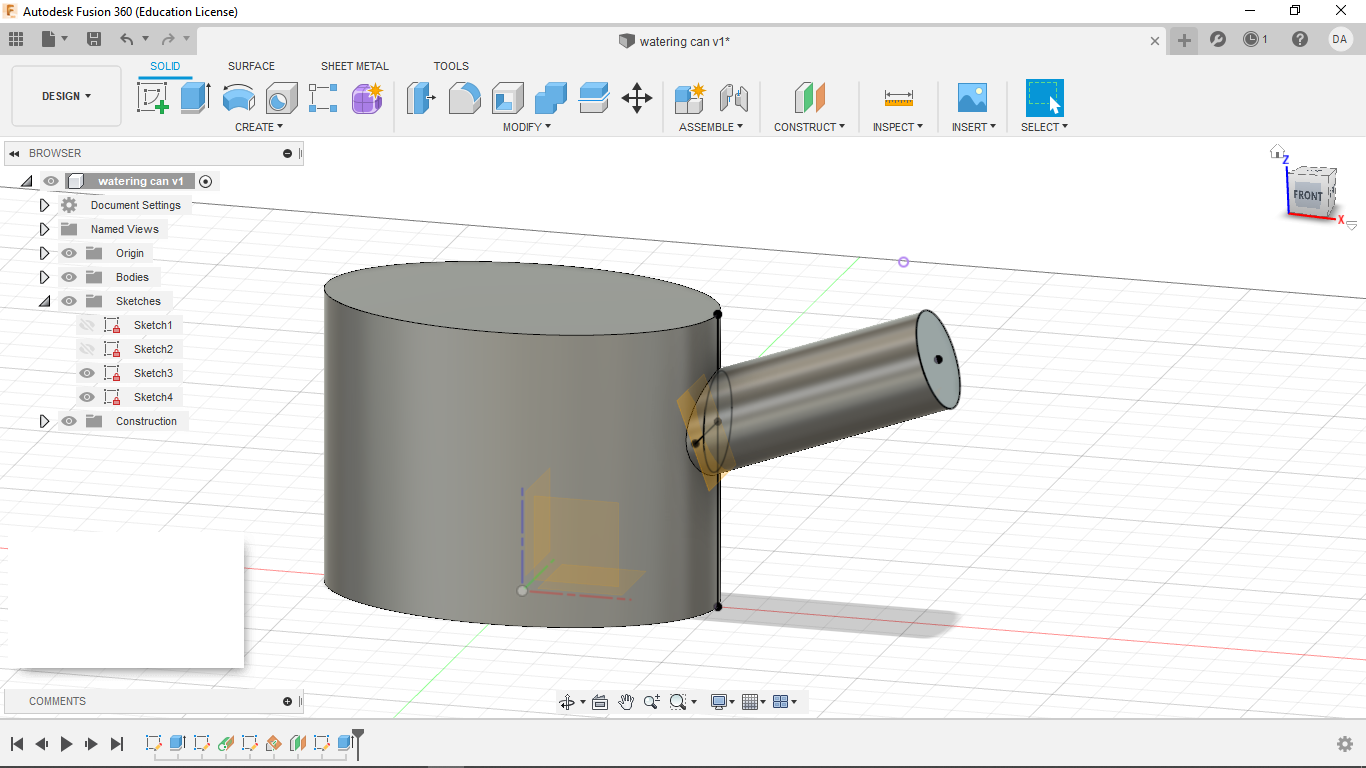Select the Combine tool
1366x768 pixels.
551,98
